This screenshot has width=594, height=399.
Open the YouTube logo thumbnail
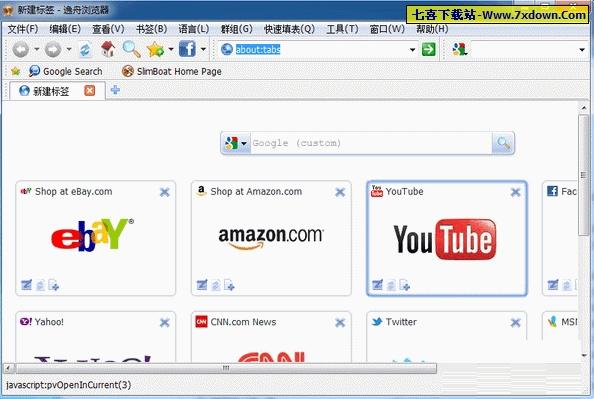445,239
